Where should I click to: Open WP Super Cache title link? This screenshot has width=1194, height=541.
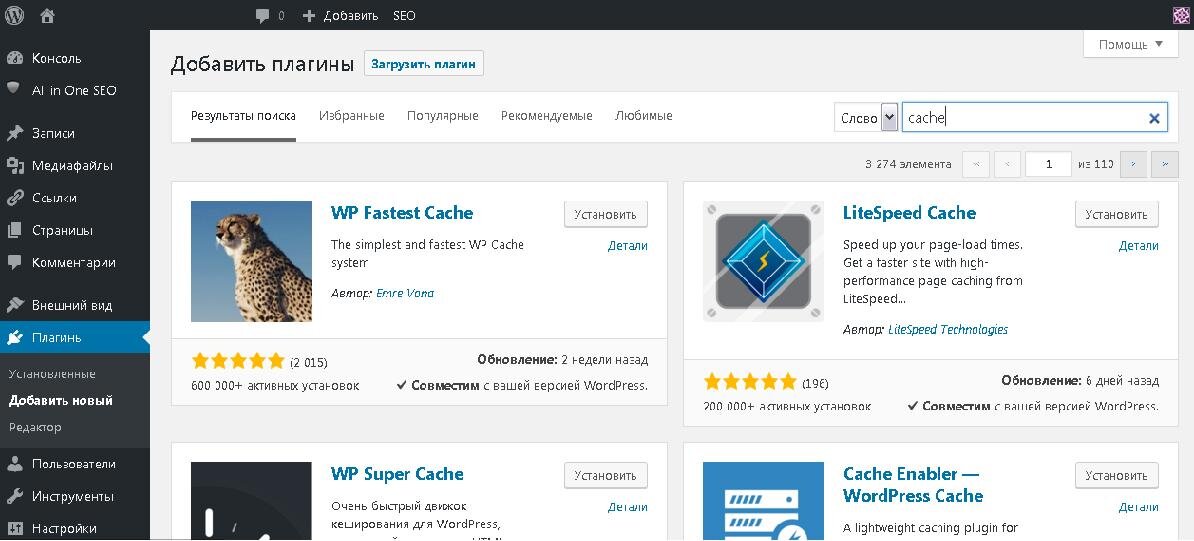point(397,473)
